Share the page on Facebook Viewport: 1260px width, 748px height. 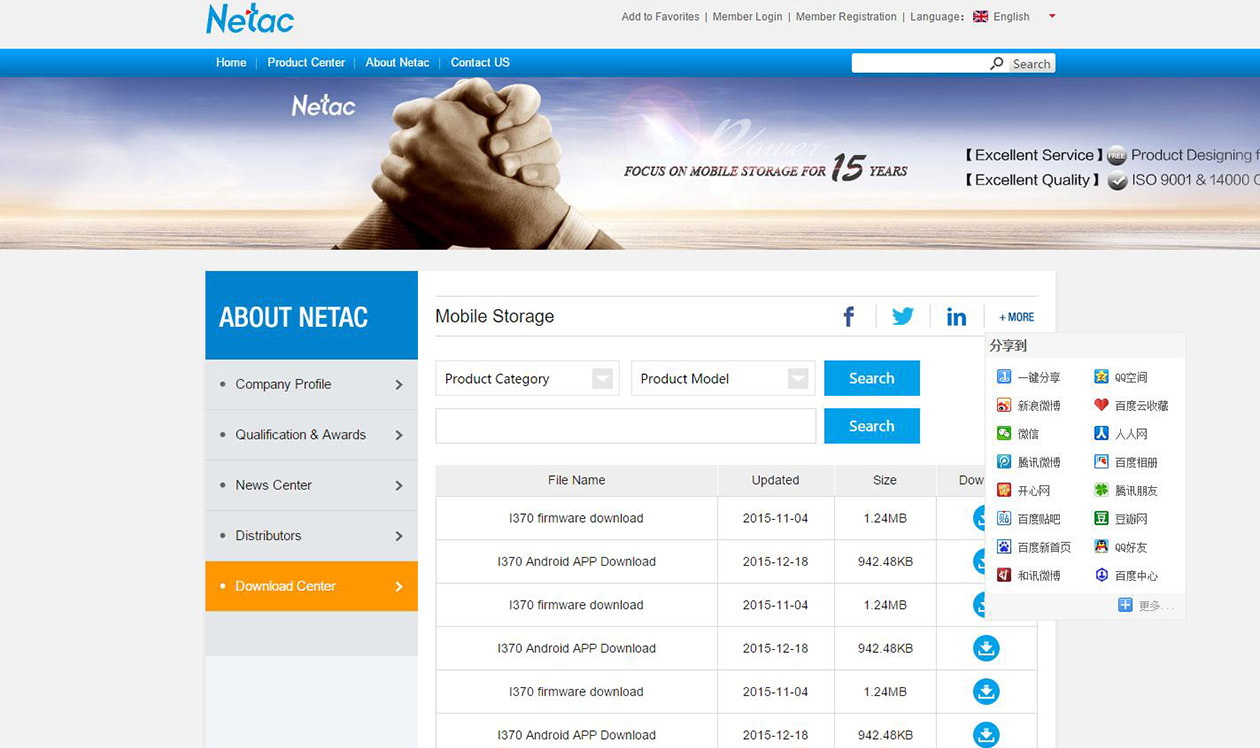pos(849,317)
